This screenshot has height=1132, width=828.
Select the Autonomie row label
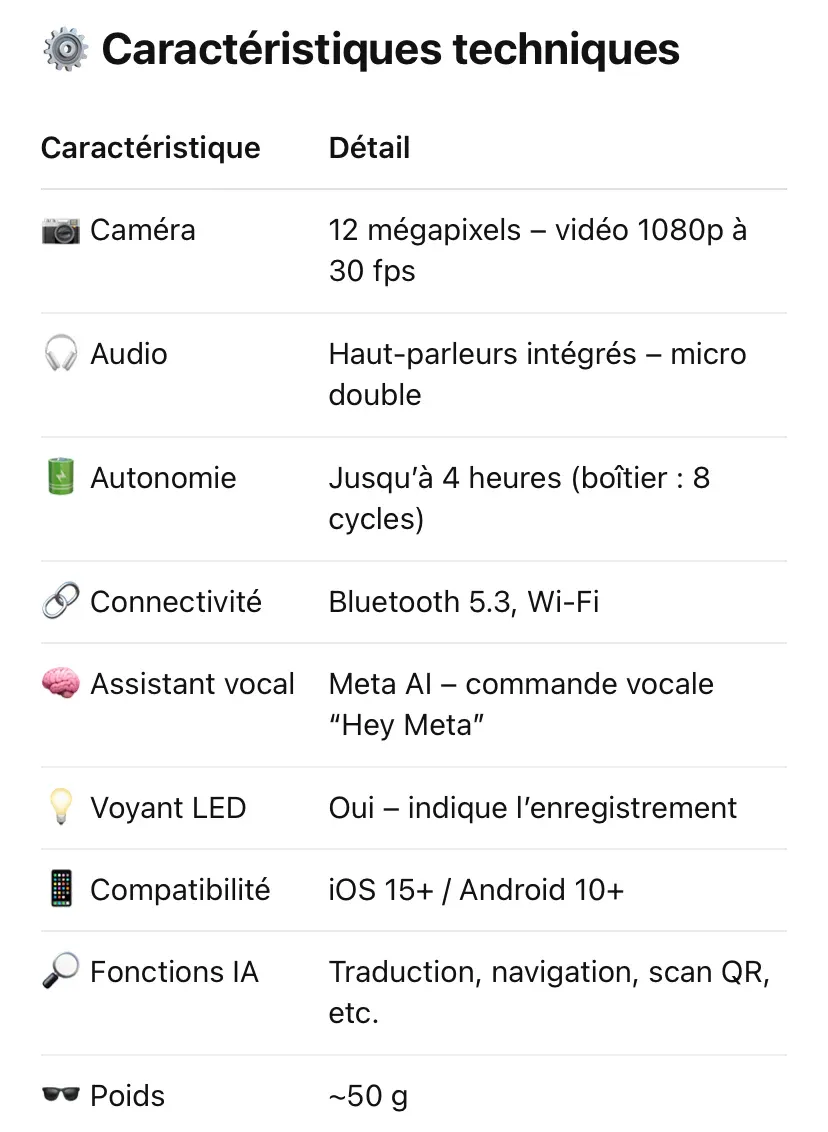(163, 478)
